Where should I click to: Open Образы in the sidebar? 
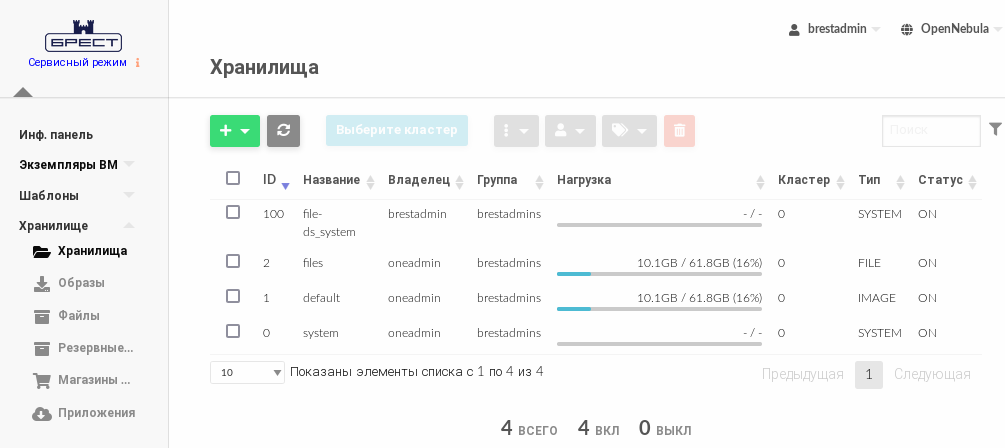click(x=81, y=283)
